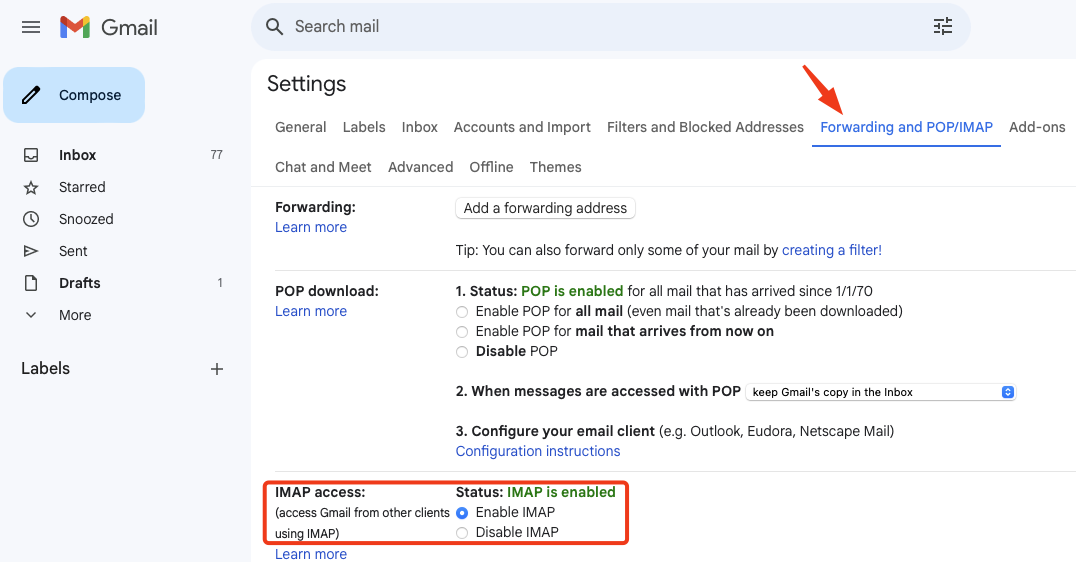
Task: Open the keep Gmail's copy dropdown
Action: click(880, 392)
